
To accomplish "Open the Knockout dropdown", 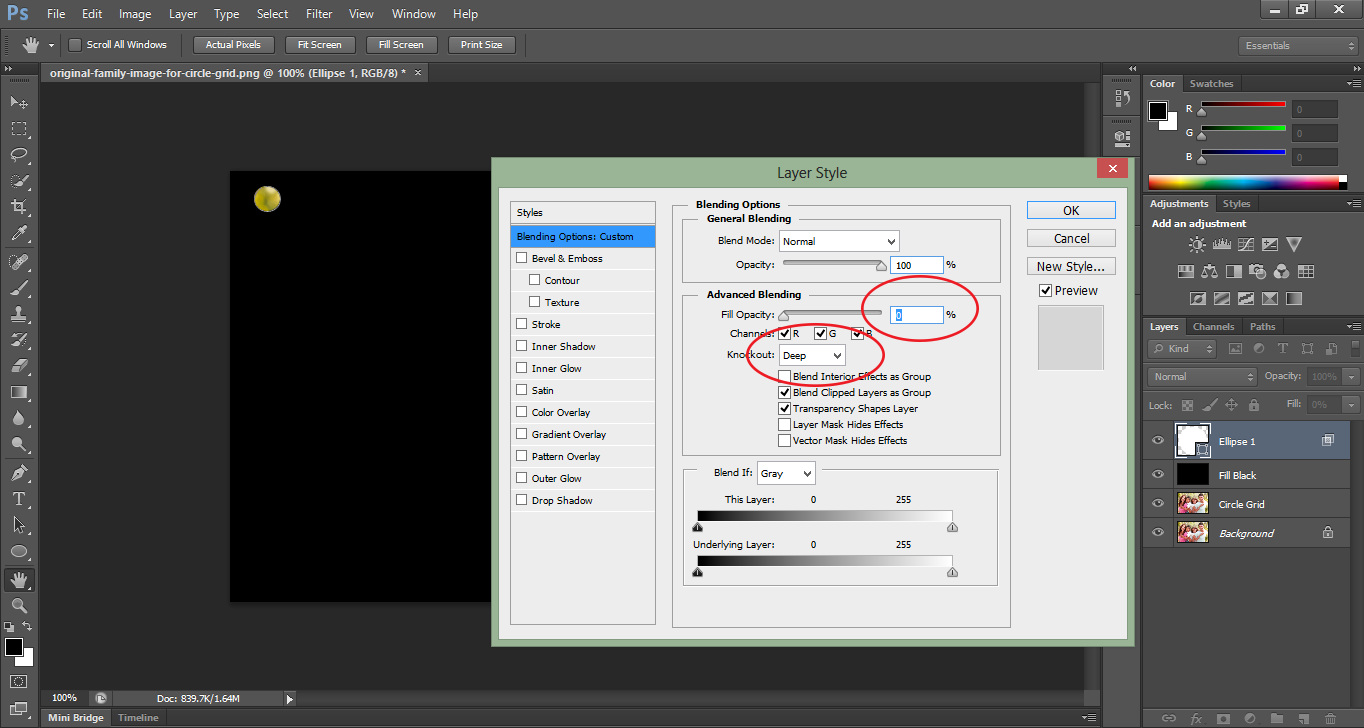I will (810, 355).
